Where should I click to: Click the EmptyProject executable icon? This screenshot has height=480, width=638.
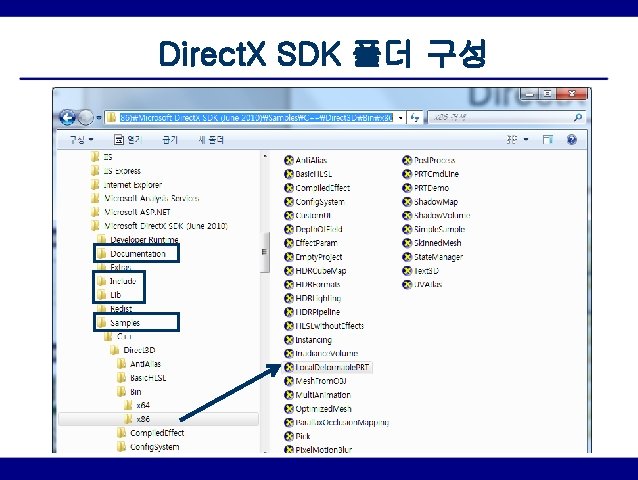pyautogui.click(x=289, y=257)
